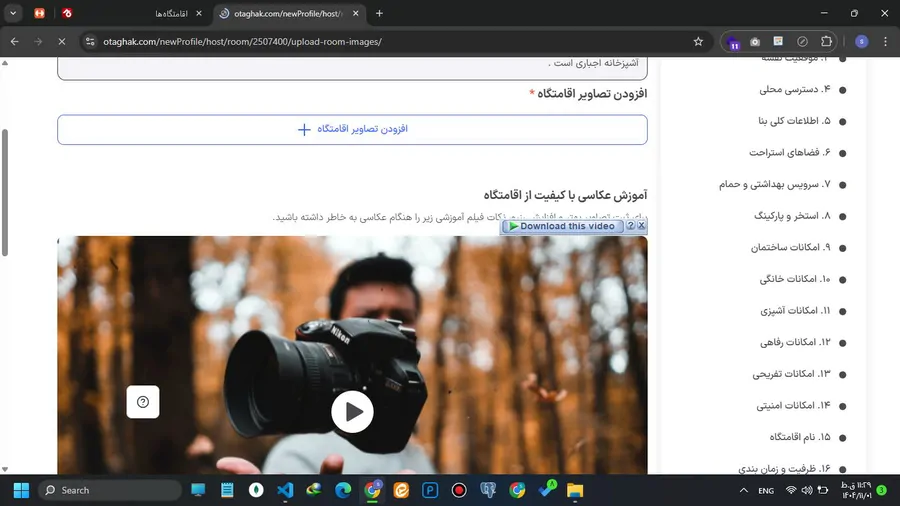Go forward in browser history

(38, 41)
